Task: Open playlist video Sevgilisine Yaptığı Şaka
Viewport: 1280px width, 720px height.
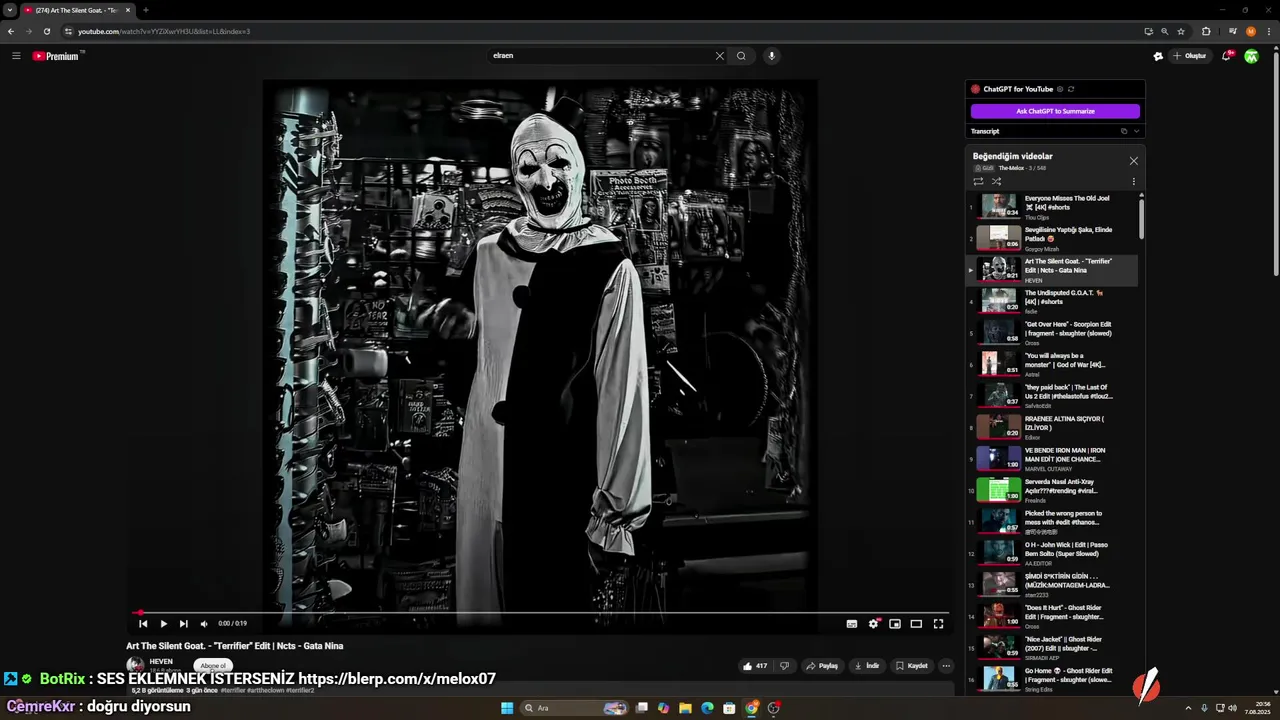Action: point(1052,239)
